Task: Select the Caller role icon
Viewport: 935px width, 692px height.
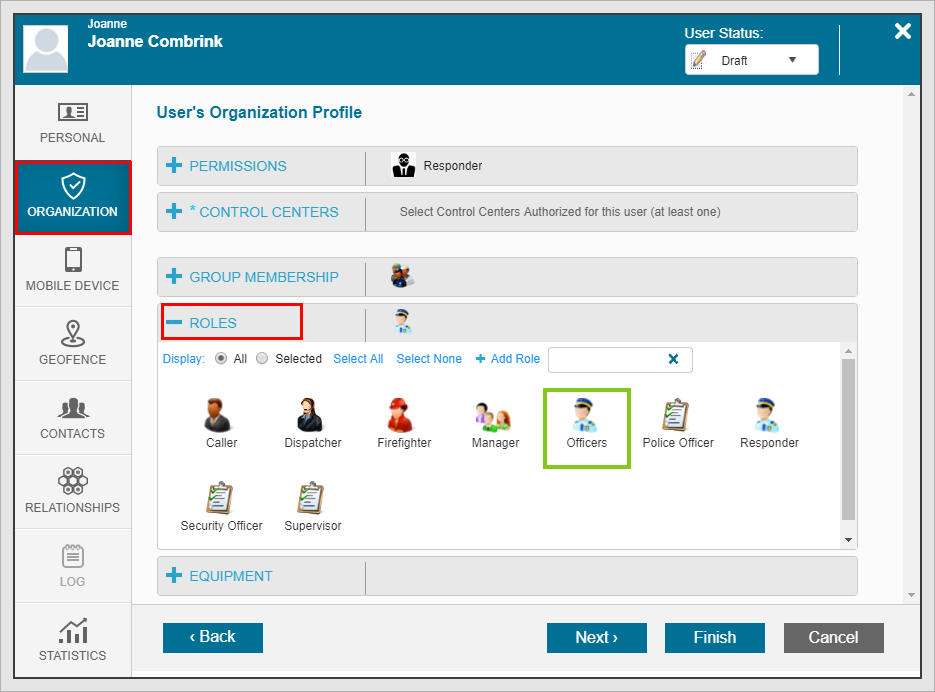Action: 221,415
